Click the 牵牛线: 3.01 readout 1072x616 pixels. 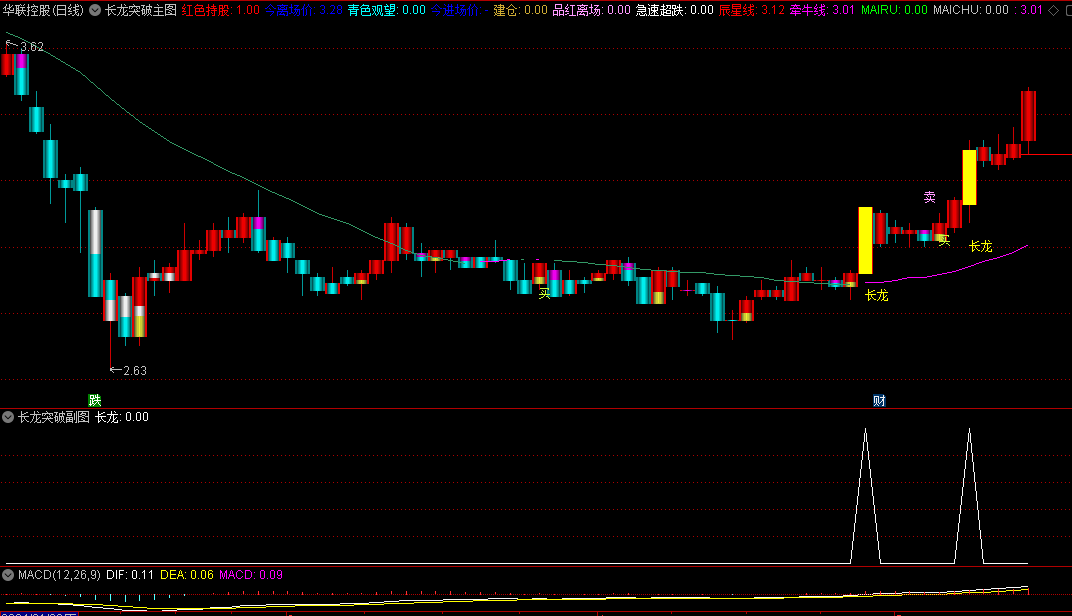(822, 10)
